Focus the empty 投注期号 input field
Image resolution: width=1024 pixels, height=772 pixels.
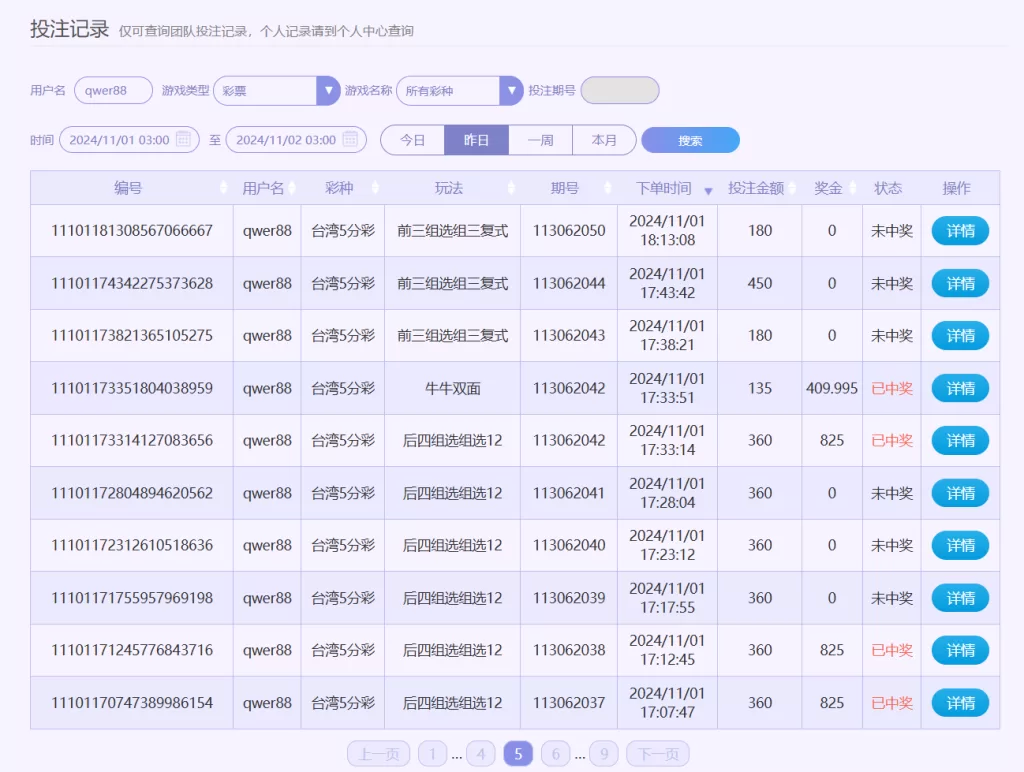tap(620, 90)
